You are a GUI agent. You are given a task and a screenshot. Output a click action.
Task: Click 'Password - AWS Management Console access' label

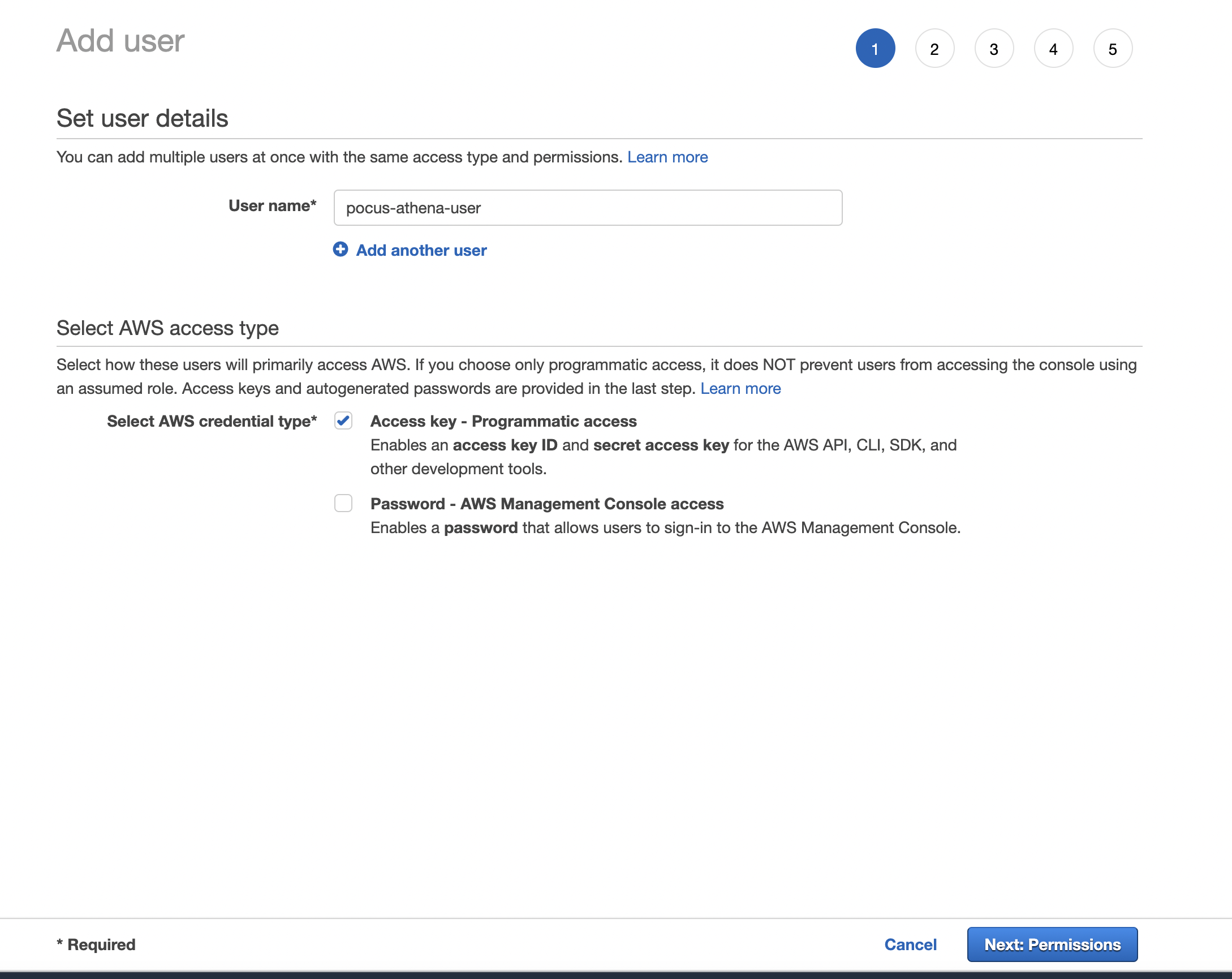[x=546, y=504]
